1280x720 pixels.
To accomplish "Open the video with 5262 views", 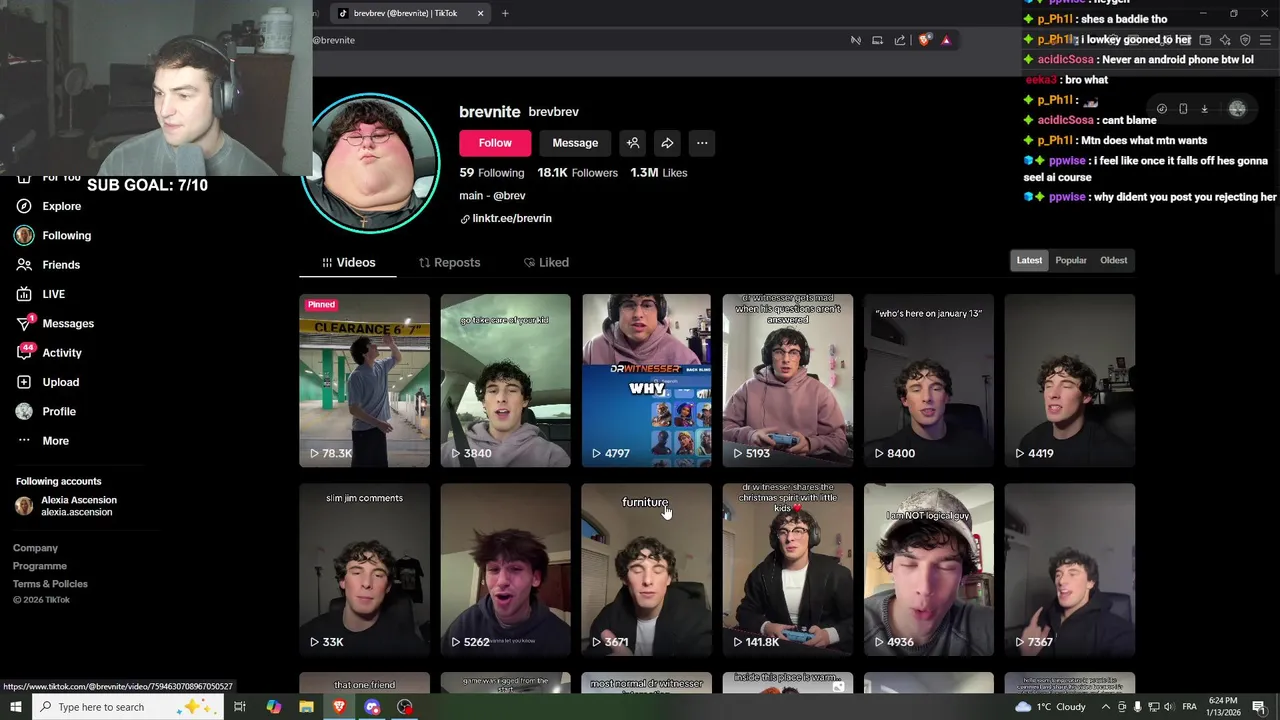I will (x=505, y=570).
